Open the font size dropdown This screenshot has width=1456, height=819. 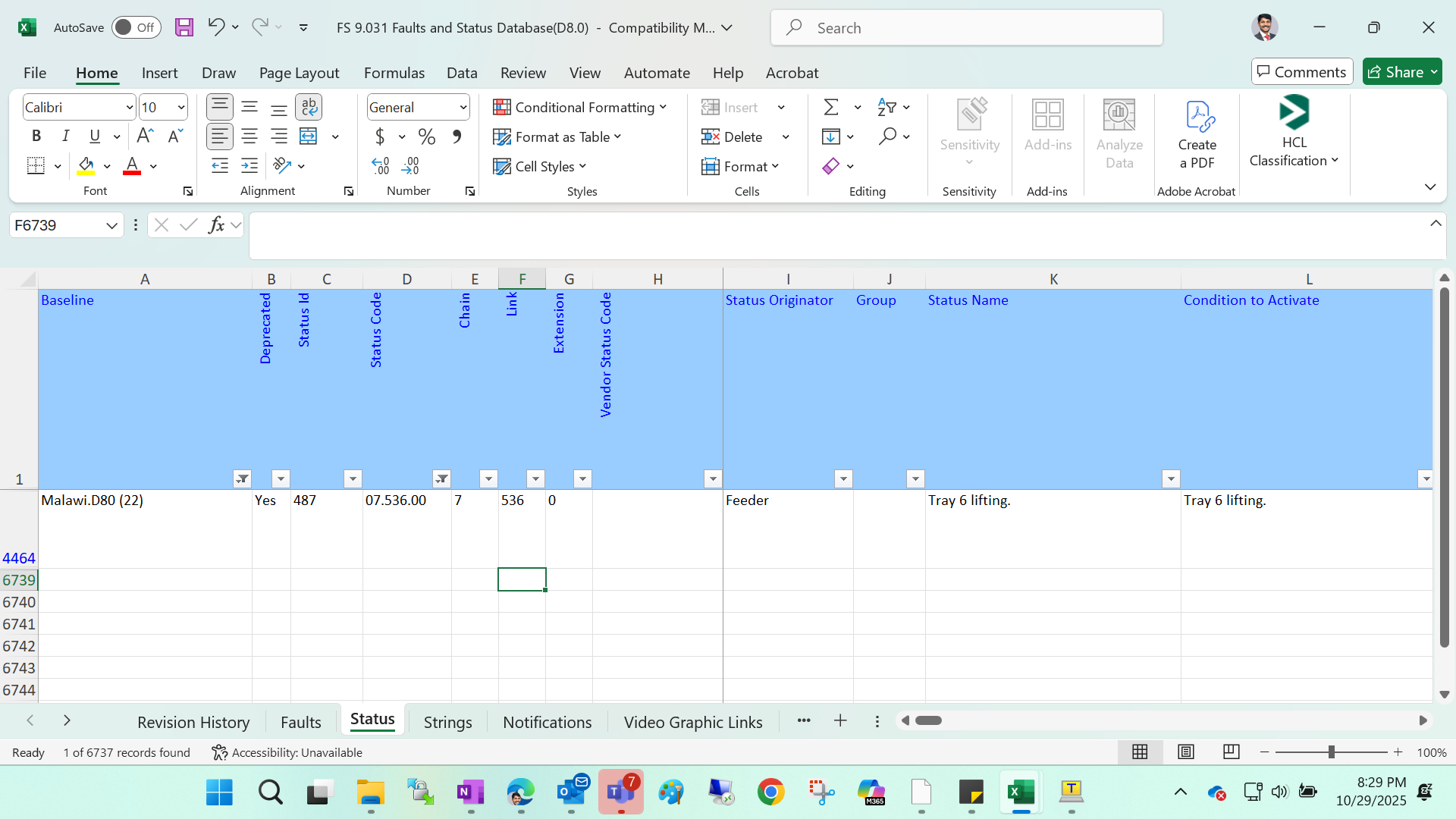181,108
